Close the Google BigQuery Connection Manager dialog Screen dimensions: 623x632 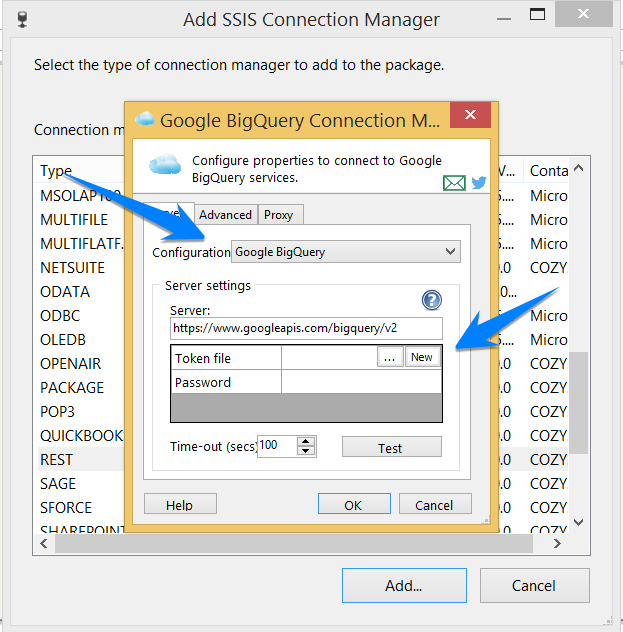tap(470, 115)
